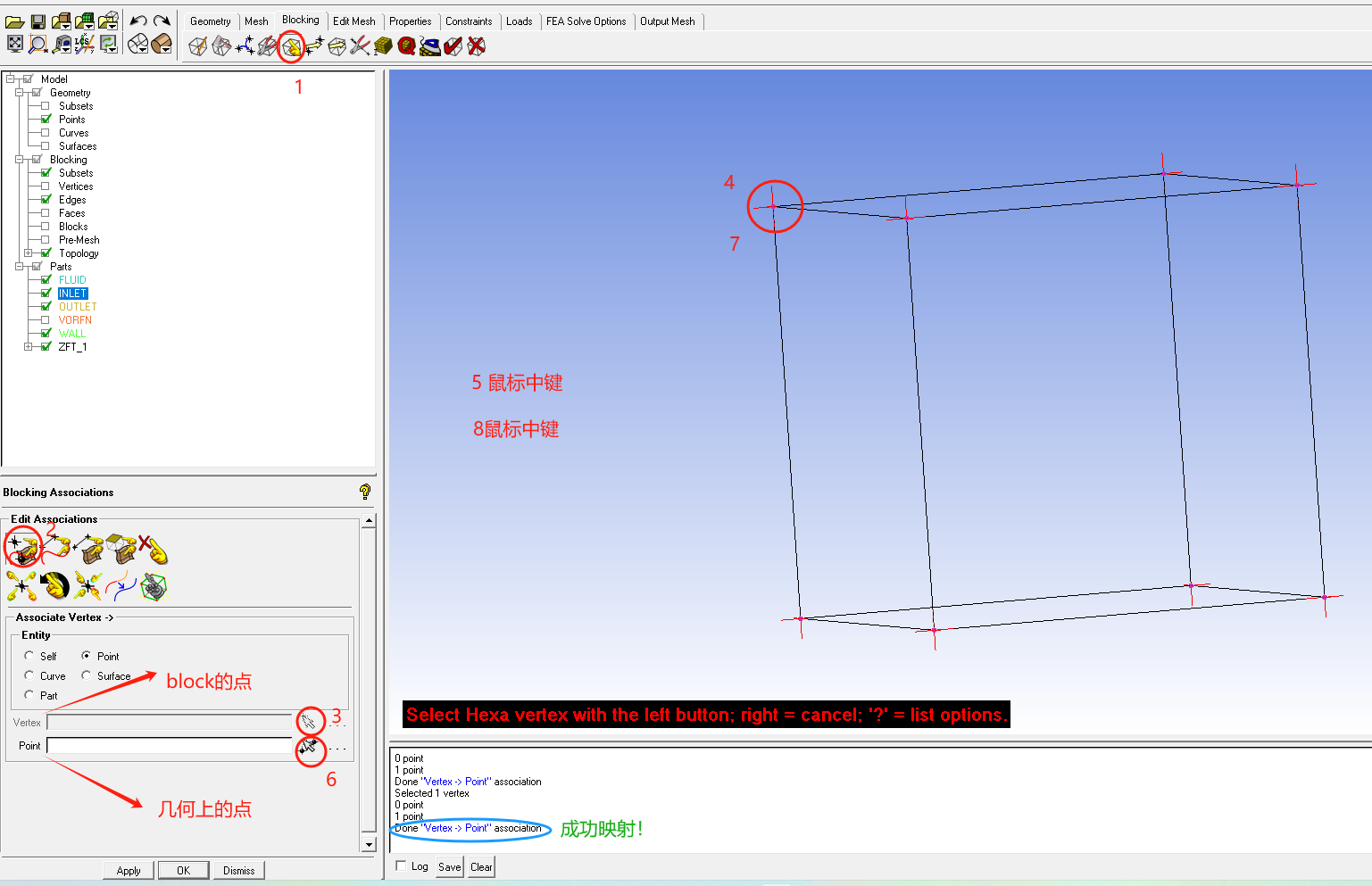Enable the Pre-Mesh checkbox
The width and height of the screenshot is (1372, 886).
46,239
